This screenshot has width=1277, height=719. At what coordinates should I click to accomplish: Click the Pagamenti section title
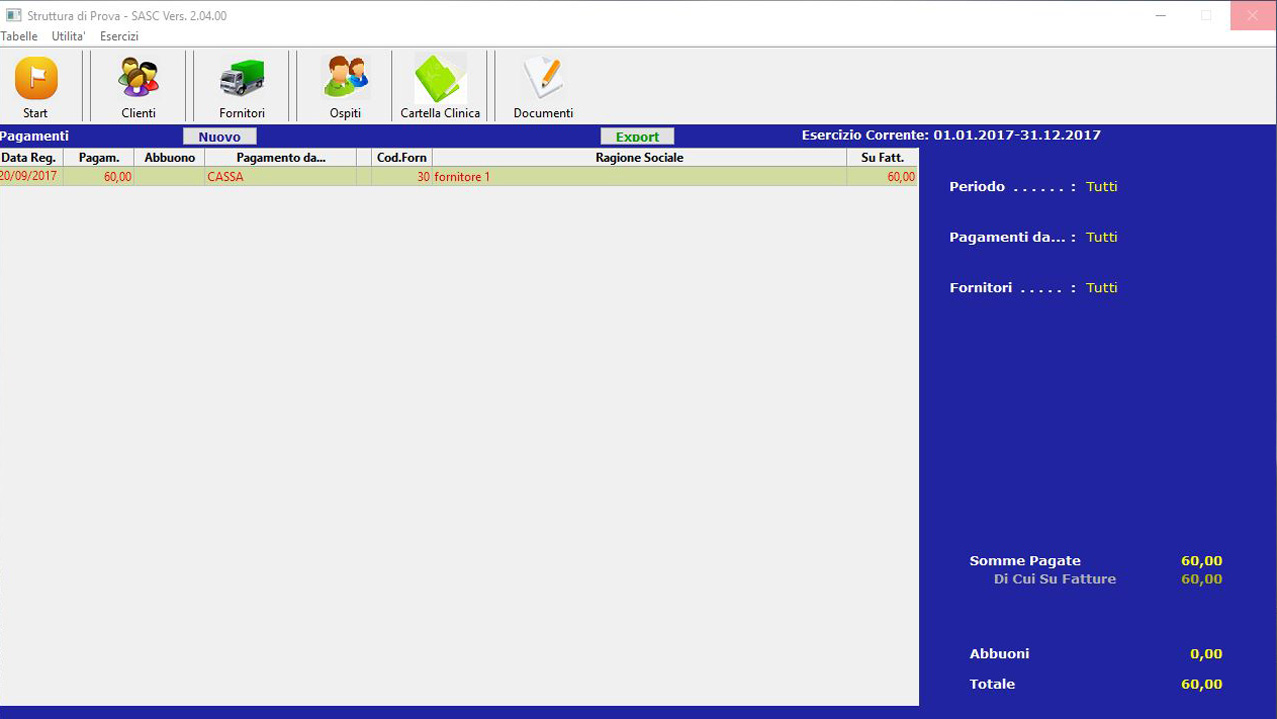35,136
